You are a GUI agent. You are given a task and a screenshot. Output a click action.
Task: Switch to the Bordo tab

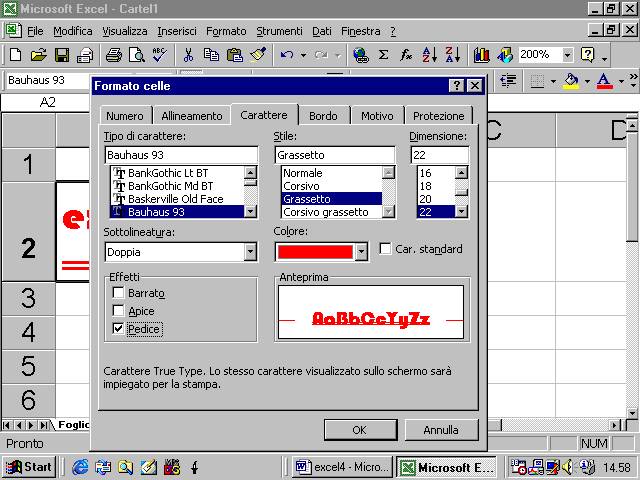coord(323,116)
